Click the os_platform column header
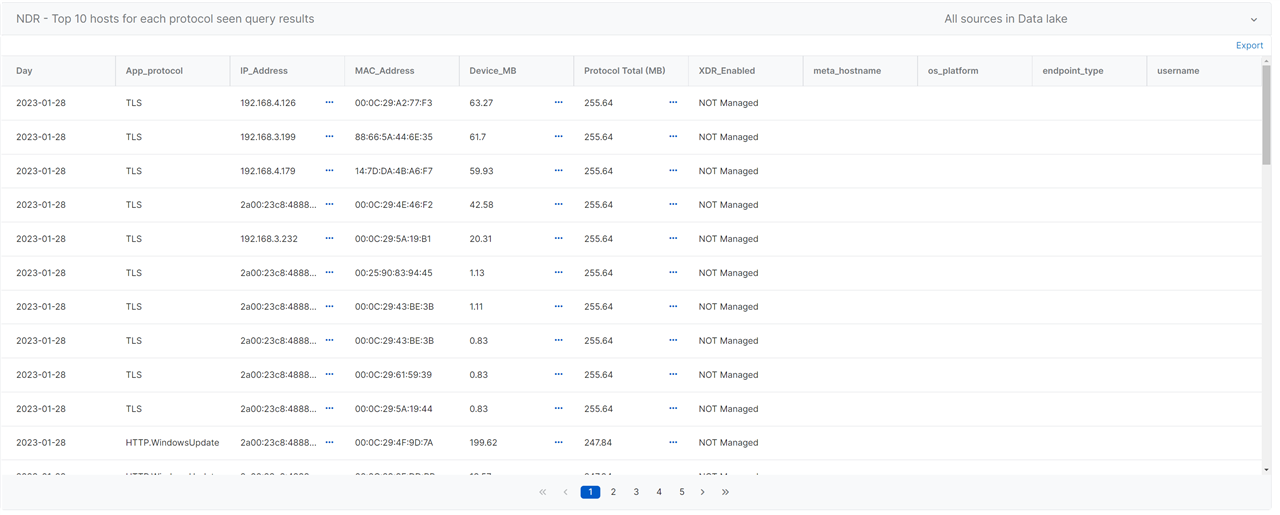The height and width of the screenshot is (515, 1280). coord(974,71)
